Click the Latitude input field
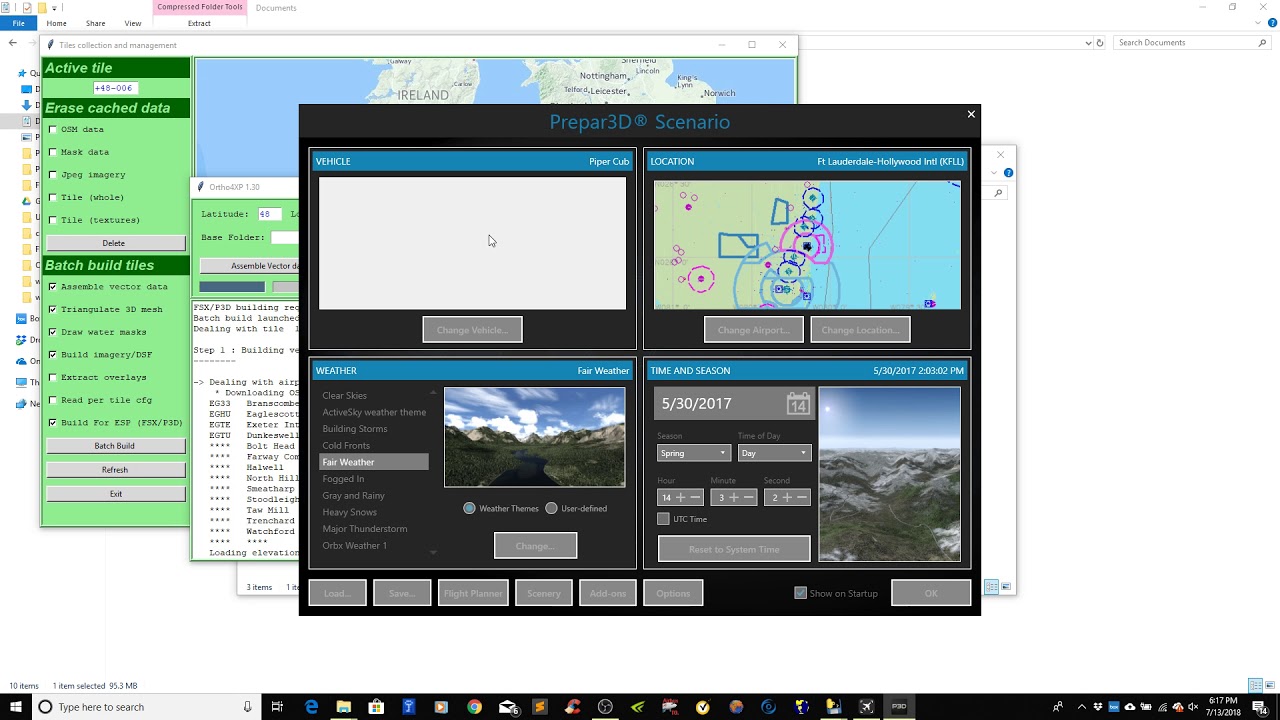Viewport: 1280px width, 720px height. click(270, 214)
